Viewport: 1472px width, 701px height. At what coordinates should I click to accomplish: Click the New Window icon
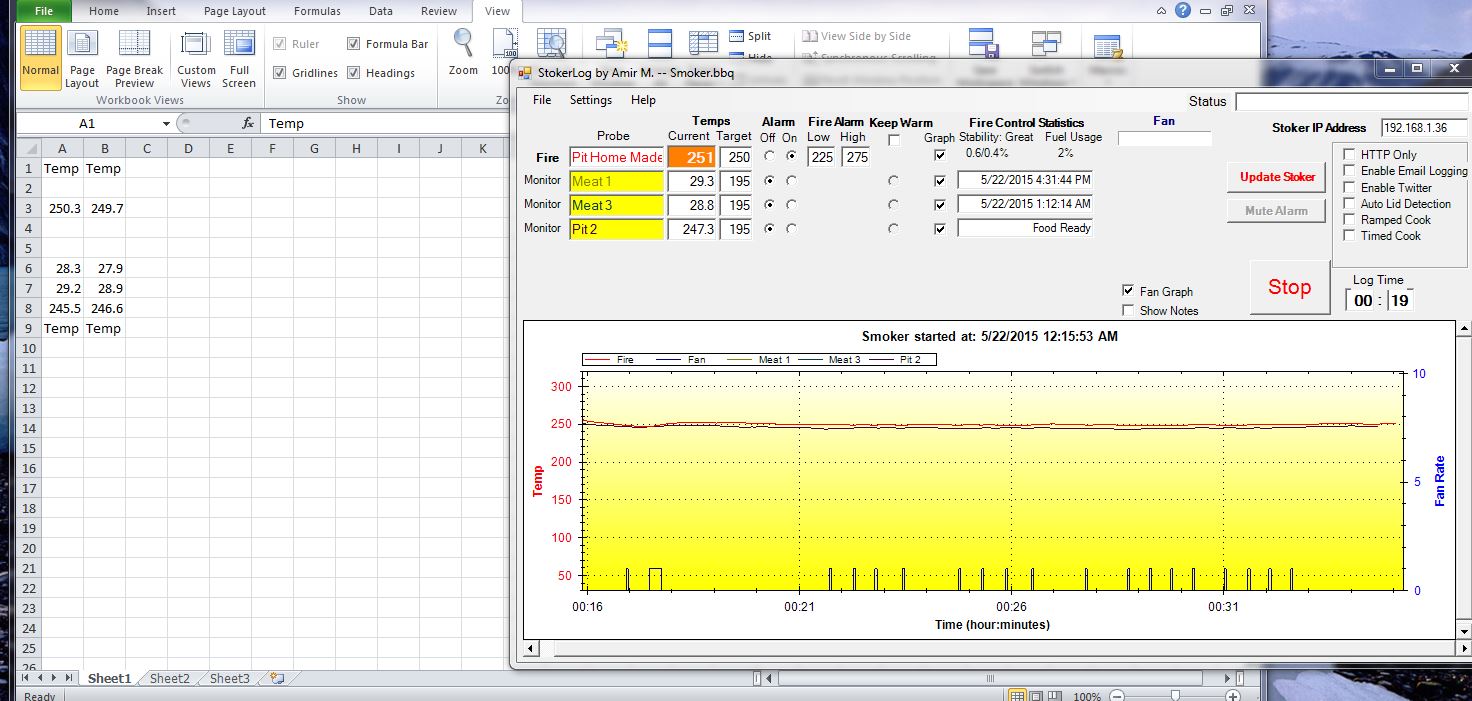click(609, 44)
